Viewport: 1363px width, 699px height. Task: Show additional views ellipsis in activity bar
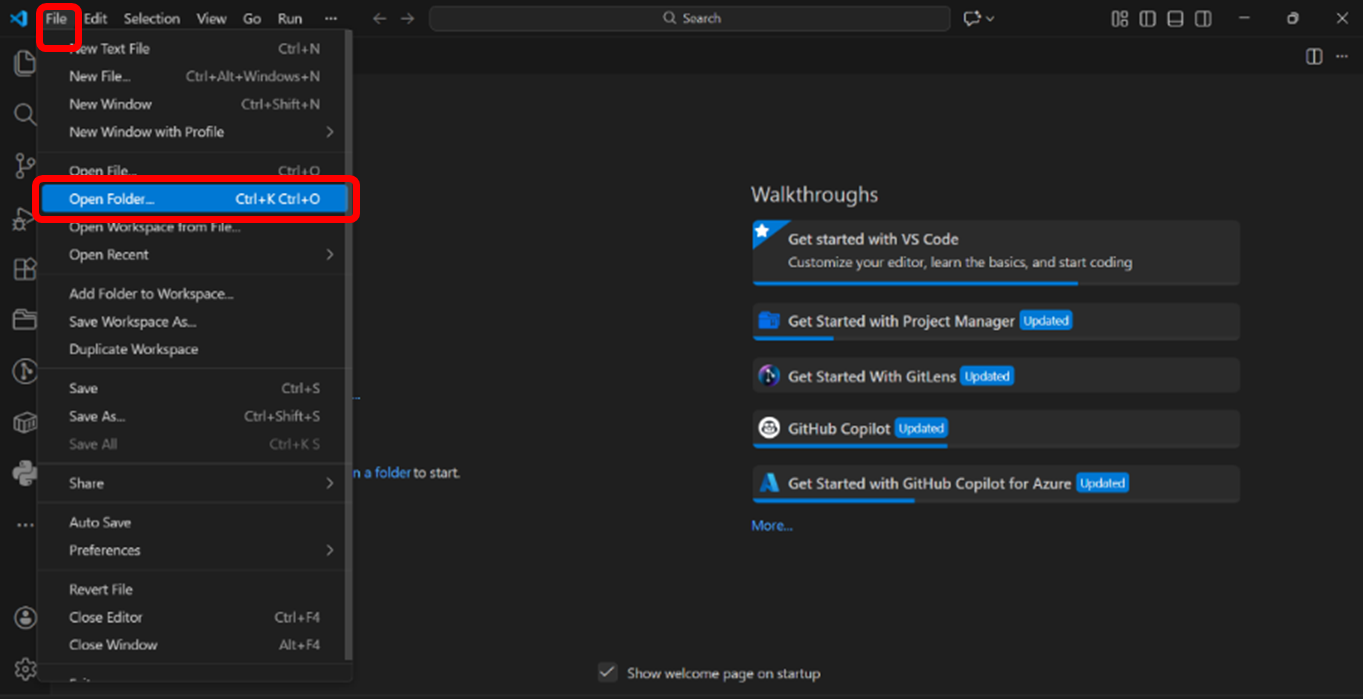click(24, 524)
